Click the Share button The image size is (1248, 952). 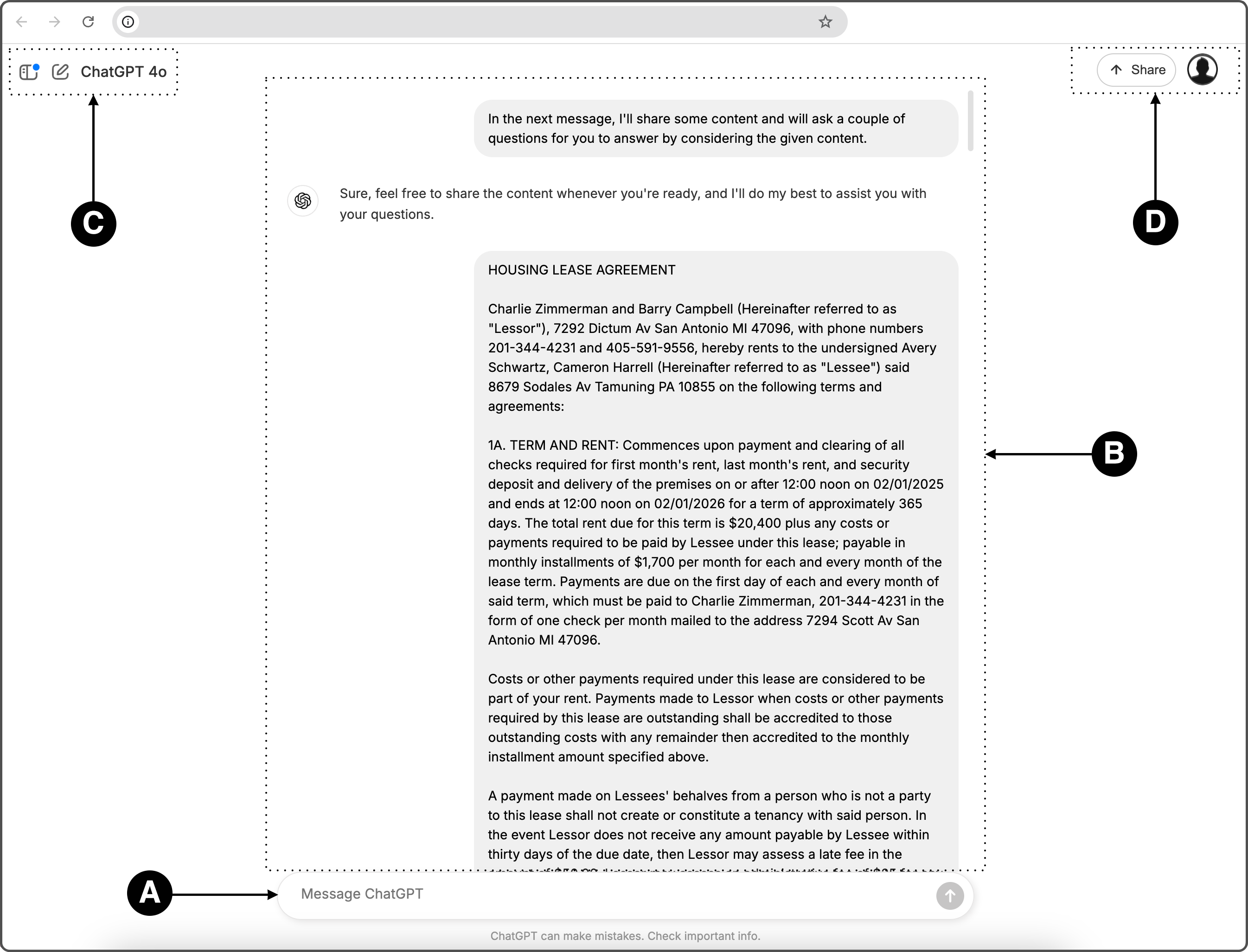pos(1136,70)
